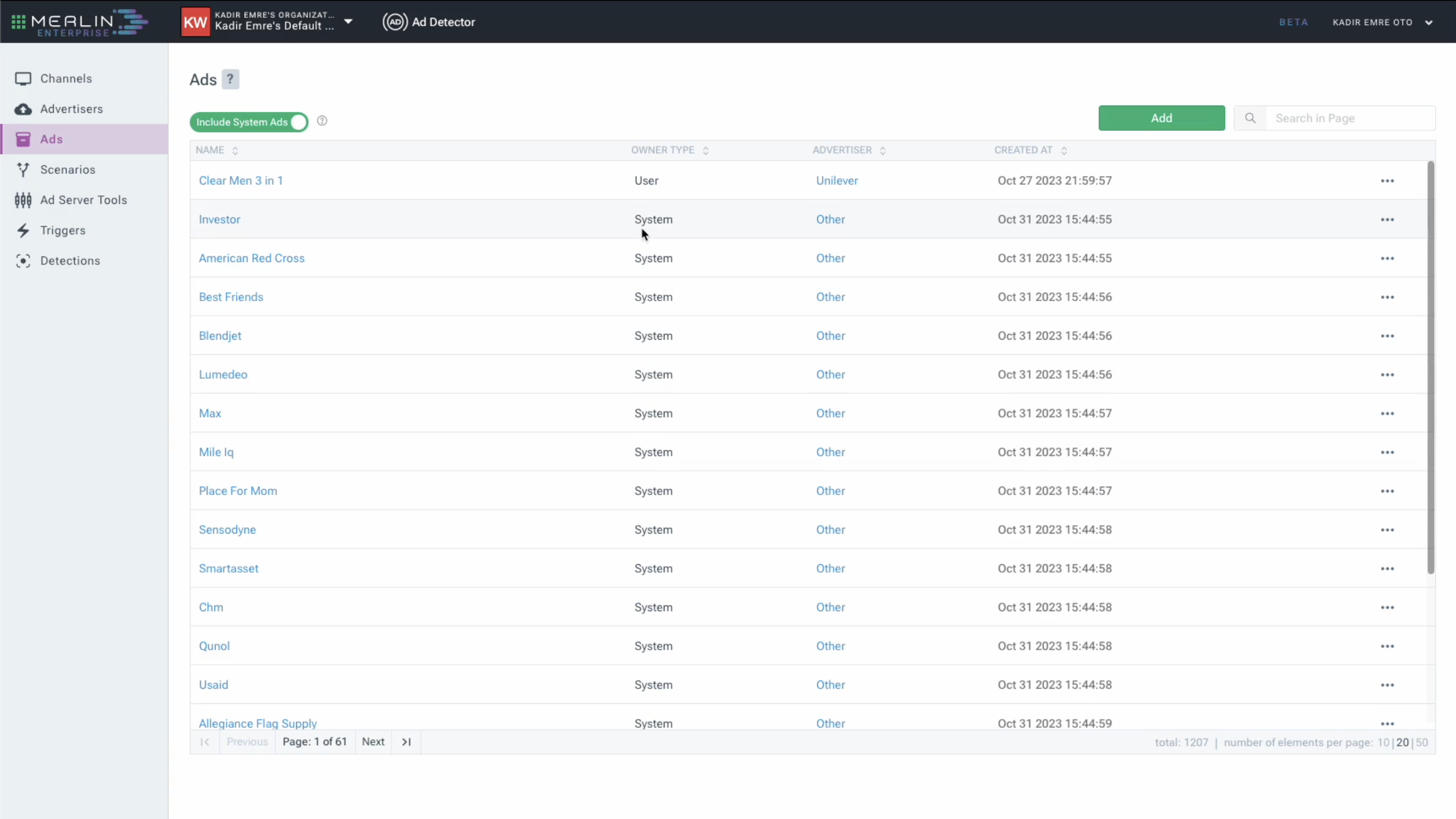This screenshot has height=819, width=1456.
Task: Open the more options menu for Lumedeo
Action: 1387,375
